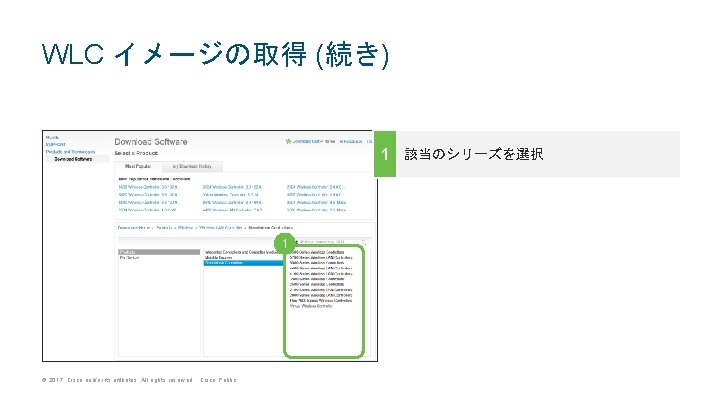Viewport: 720px width, 405px height.
Task: Select highlighted Standalone Controllers entry
Action: [x=243, y=263]
